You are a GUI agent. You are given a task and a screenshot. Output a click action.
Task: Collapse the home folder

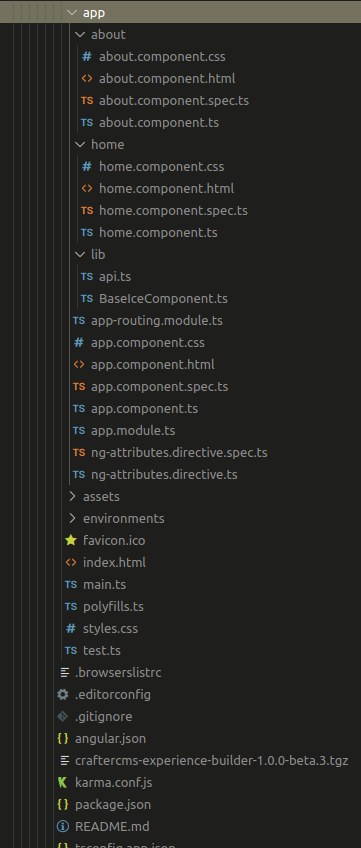pyautogui.click(x=79, y=144)
